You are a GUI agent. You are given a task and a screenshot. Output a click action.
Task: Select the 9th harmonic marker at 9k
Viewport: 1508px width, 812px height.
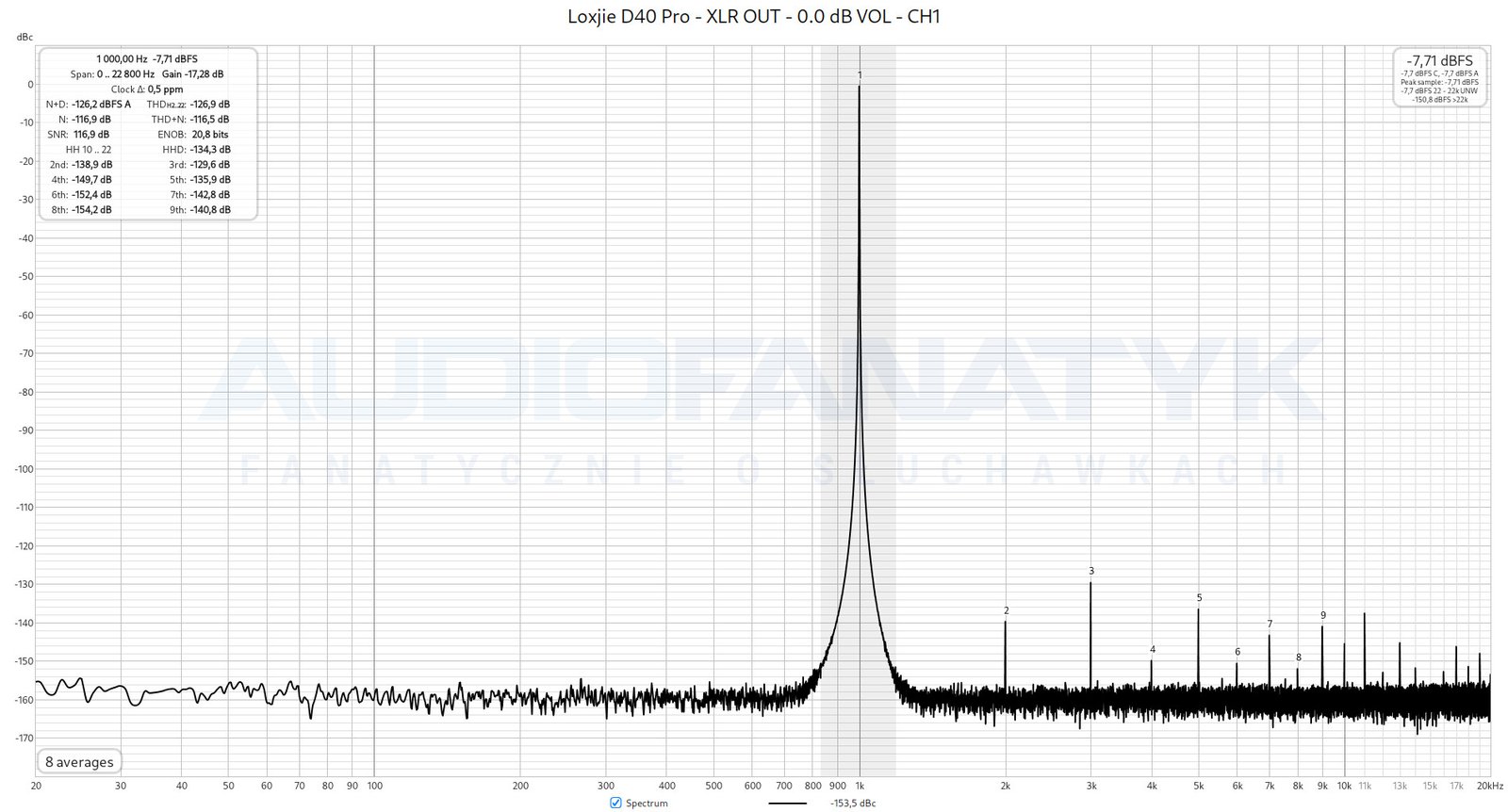tap(1323, 615)
